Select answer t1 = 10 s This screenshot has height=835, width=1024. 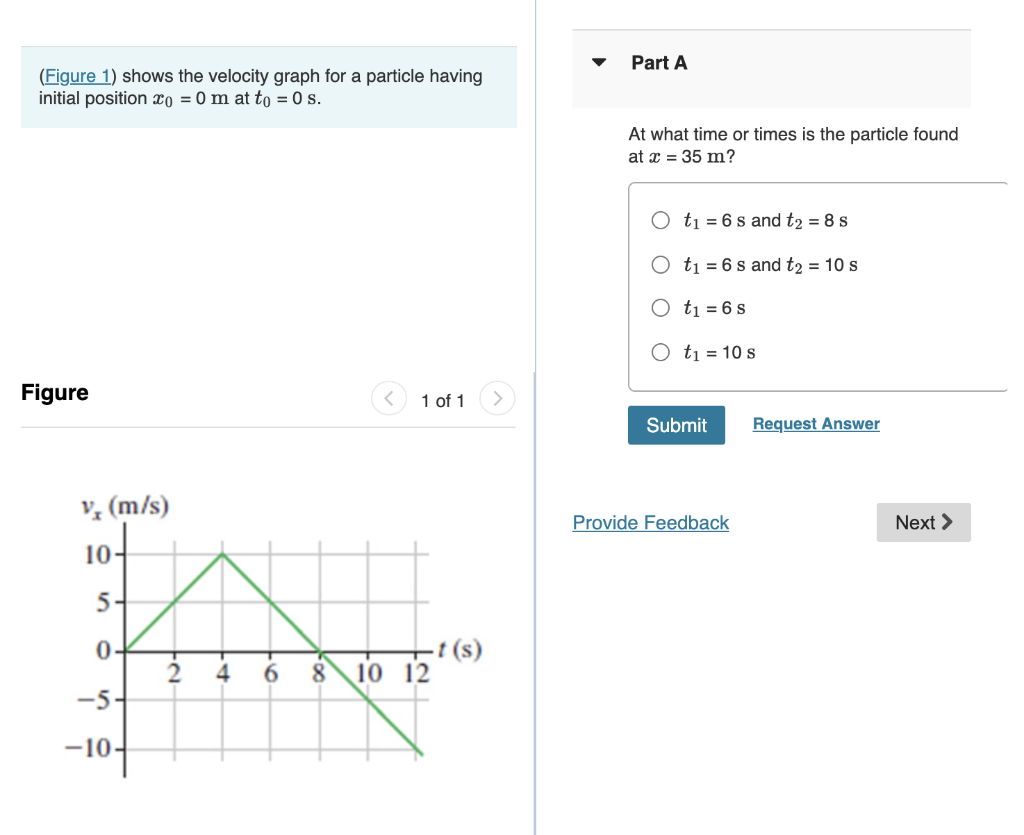click(660, 352)
